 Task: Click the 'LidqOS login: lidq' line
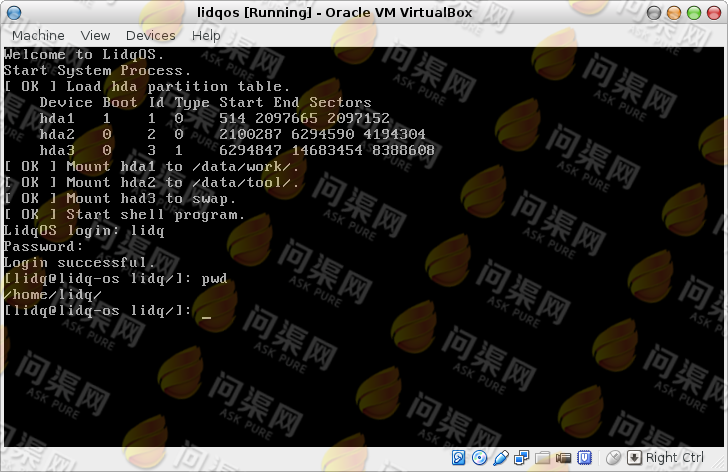pos(84,231)
